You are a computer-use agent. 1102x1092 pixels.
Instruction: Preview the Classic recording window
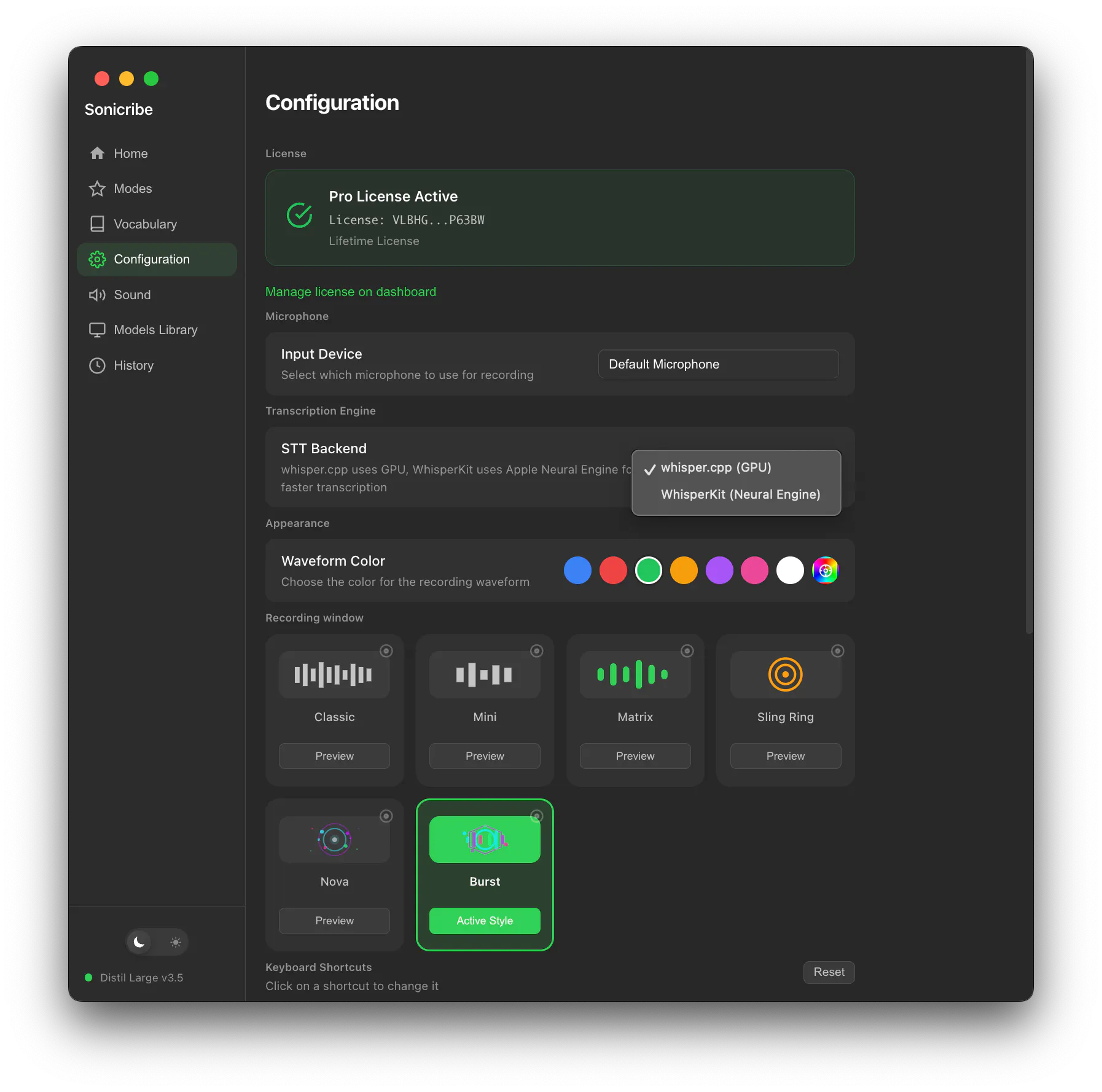point(334,756)
